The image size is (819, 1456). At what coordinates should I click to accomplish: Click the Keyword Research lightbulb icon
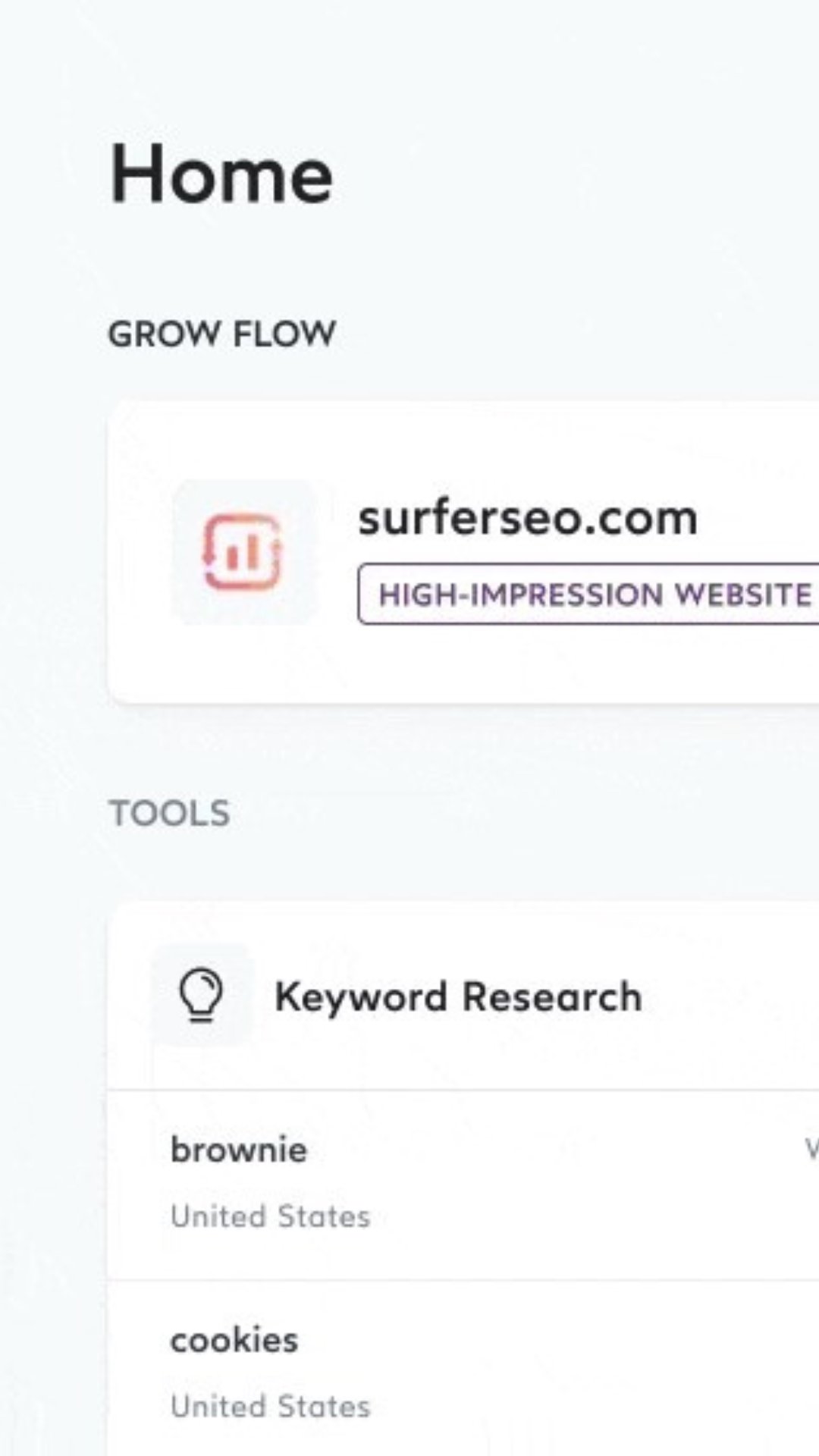click(x=202, y=995)
